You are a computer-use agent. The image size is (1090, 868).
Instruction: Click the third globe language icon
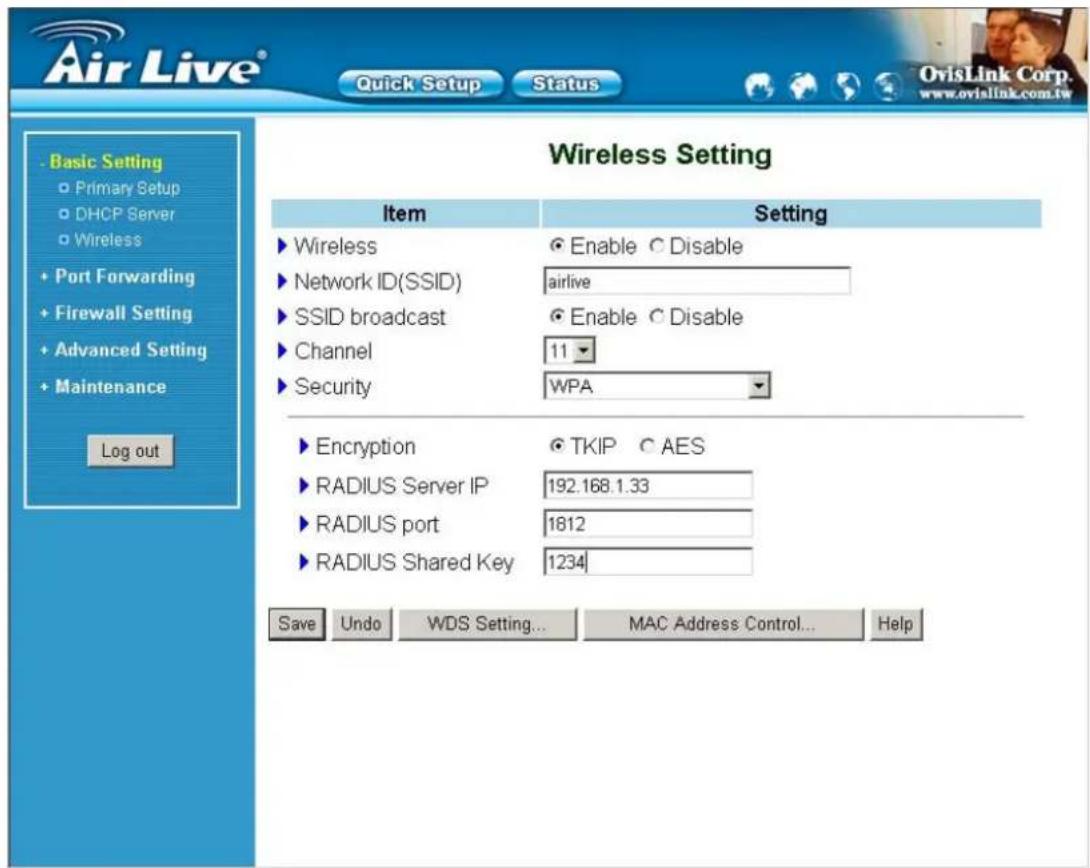point(847,86)
